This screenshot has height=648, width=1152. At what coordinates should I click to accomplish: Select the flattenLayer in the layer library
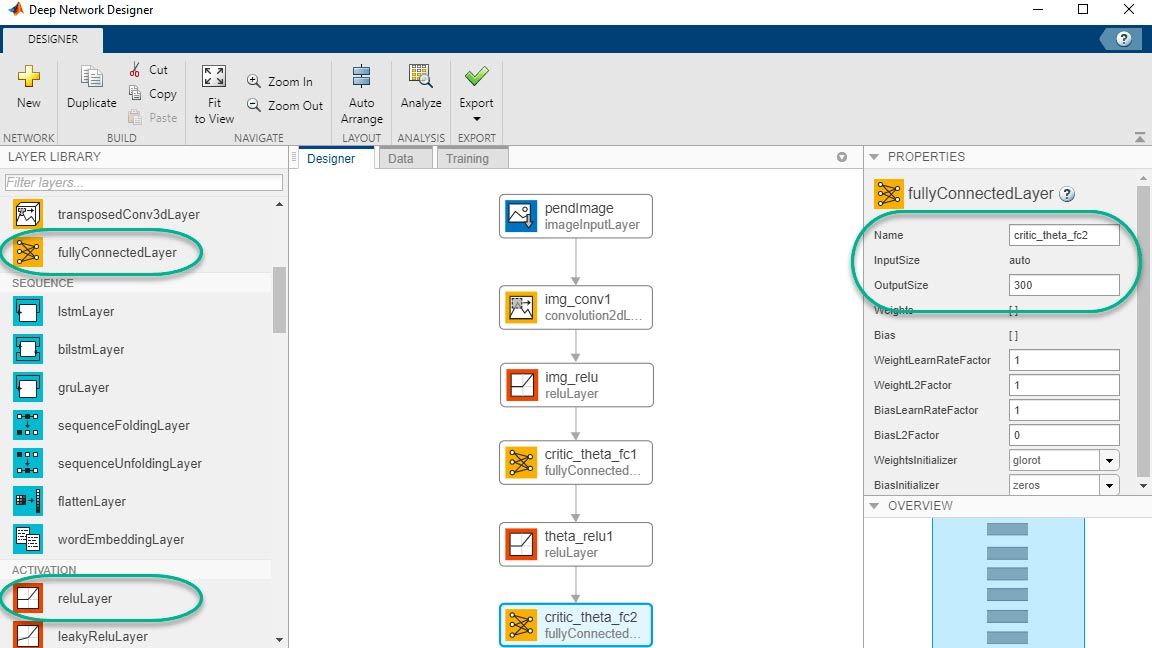point(92,502)
